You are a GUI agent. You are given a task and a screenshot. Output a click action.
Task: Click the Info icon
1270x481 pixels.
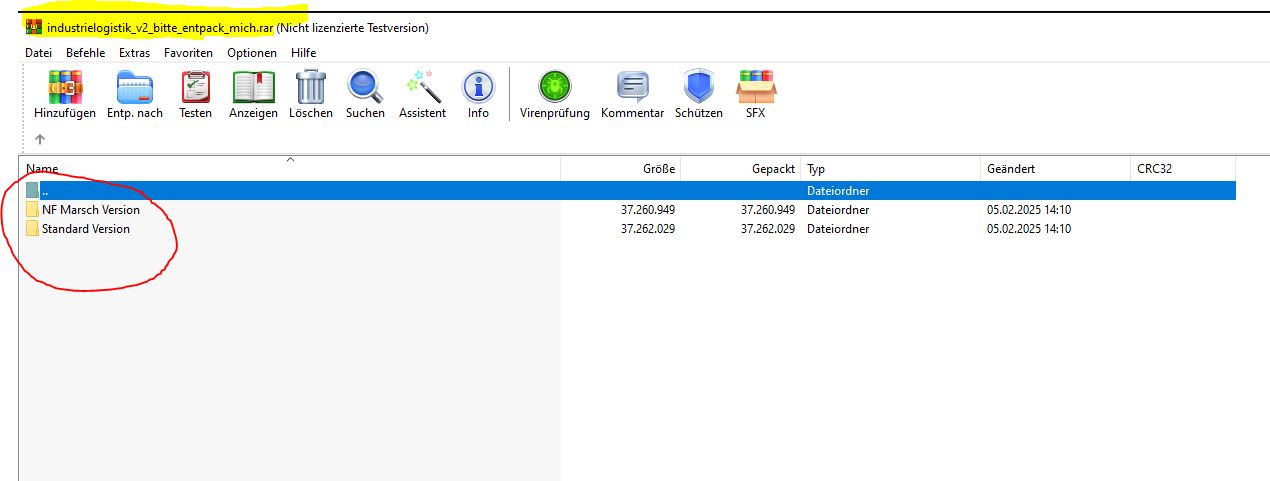click(x=478, y=87)
